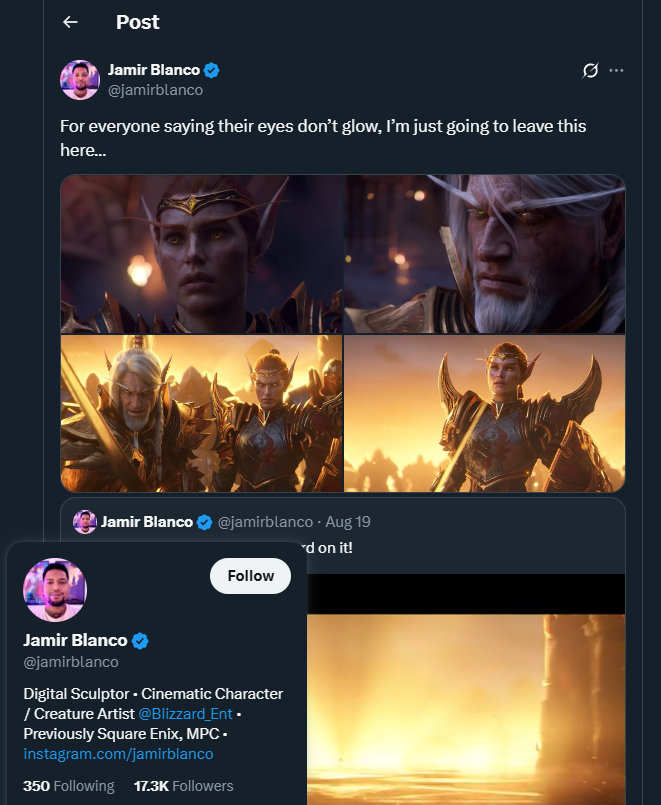Open the top-right bearded elf close-up image
The image size is (661, 805).
(485, 254)
